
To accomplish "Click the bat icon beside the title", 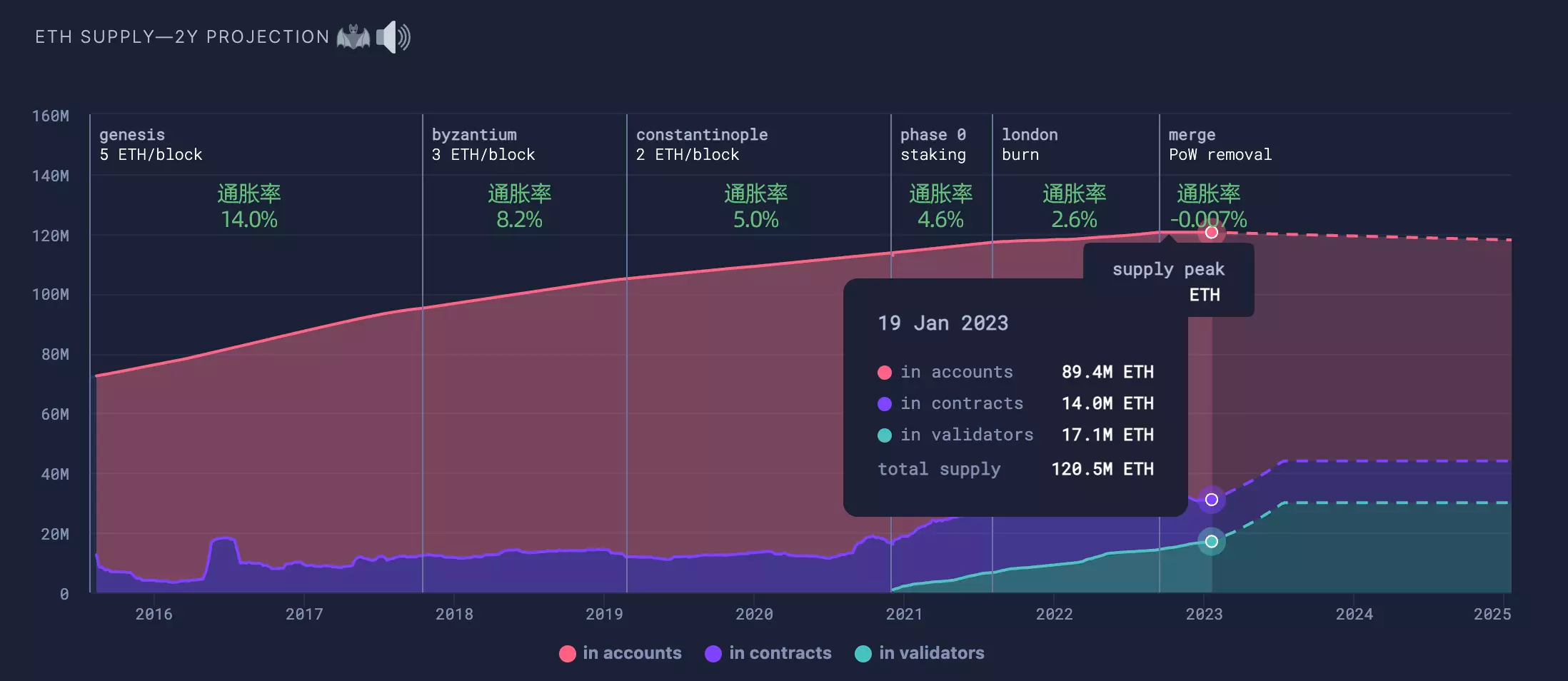I will tap(353, 37).
